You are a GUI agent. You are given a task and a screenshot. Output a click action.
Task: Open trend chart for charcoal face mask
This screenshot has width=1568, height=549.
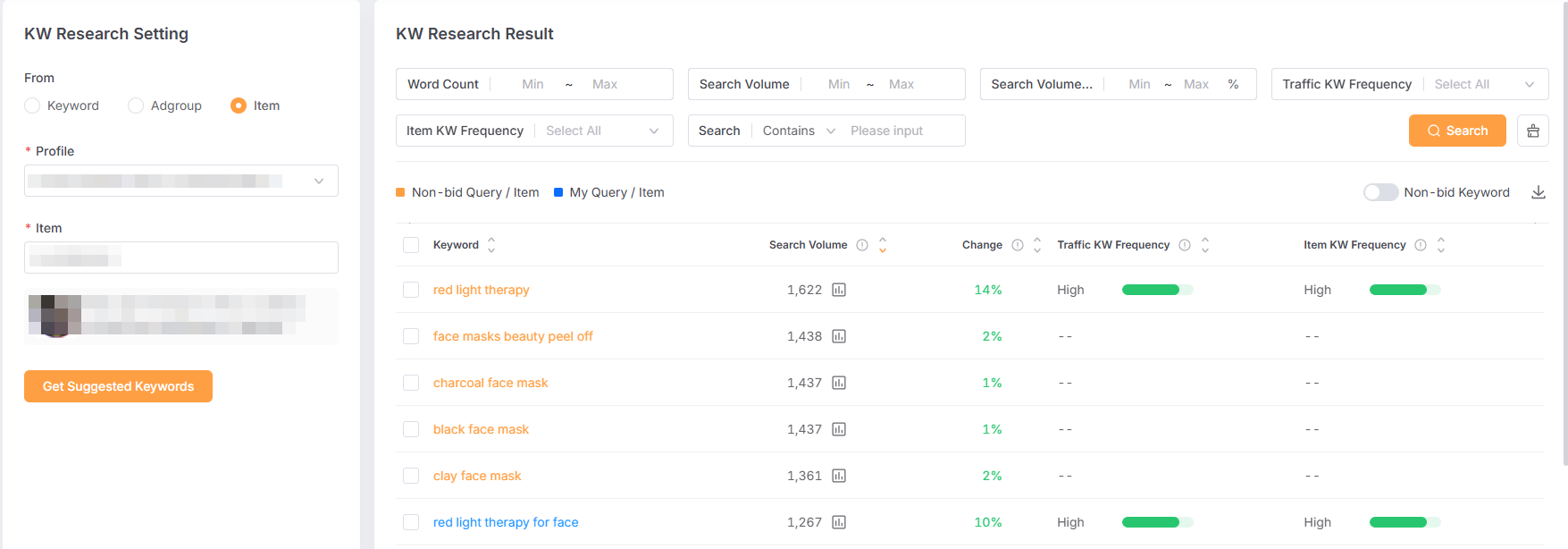(x=838, y=383)
